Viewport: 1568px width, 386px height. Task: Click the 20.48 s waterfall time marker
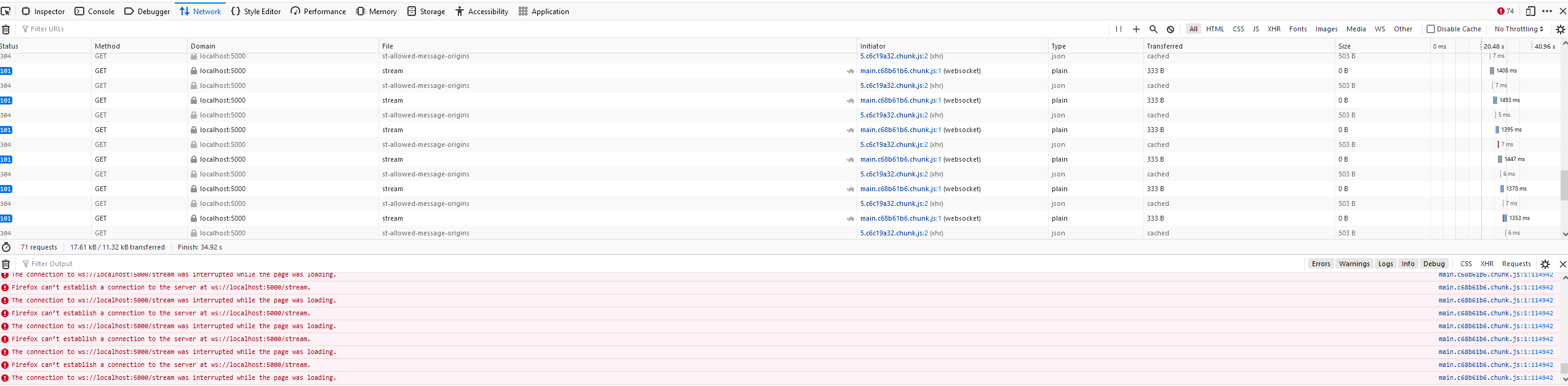[1494, 46]
